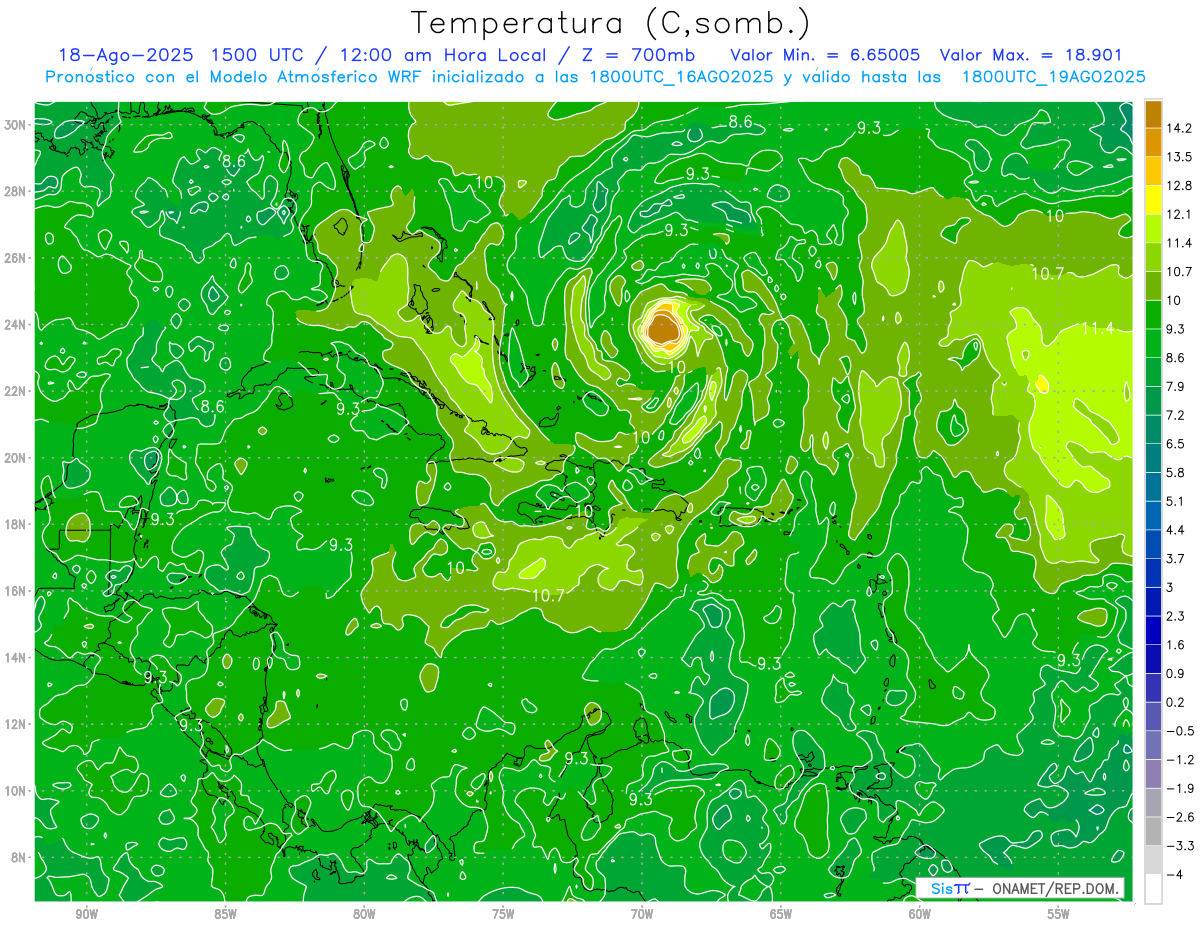Pick the gray swatch between -3.3 and -2.6

(x=1153, y=831)
